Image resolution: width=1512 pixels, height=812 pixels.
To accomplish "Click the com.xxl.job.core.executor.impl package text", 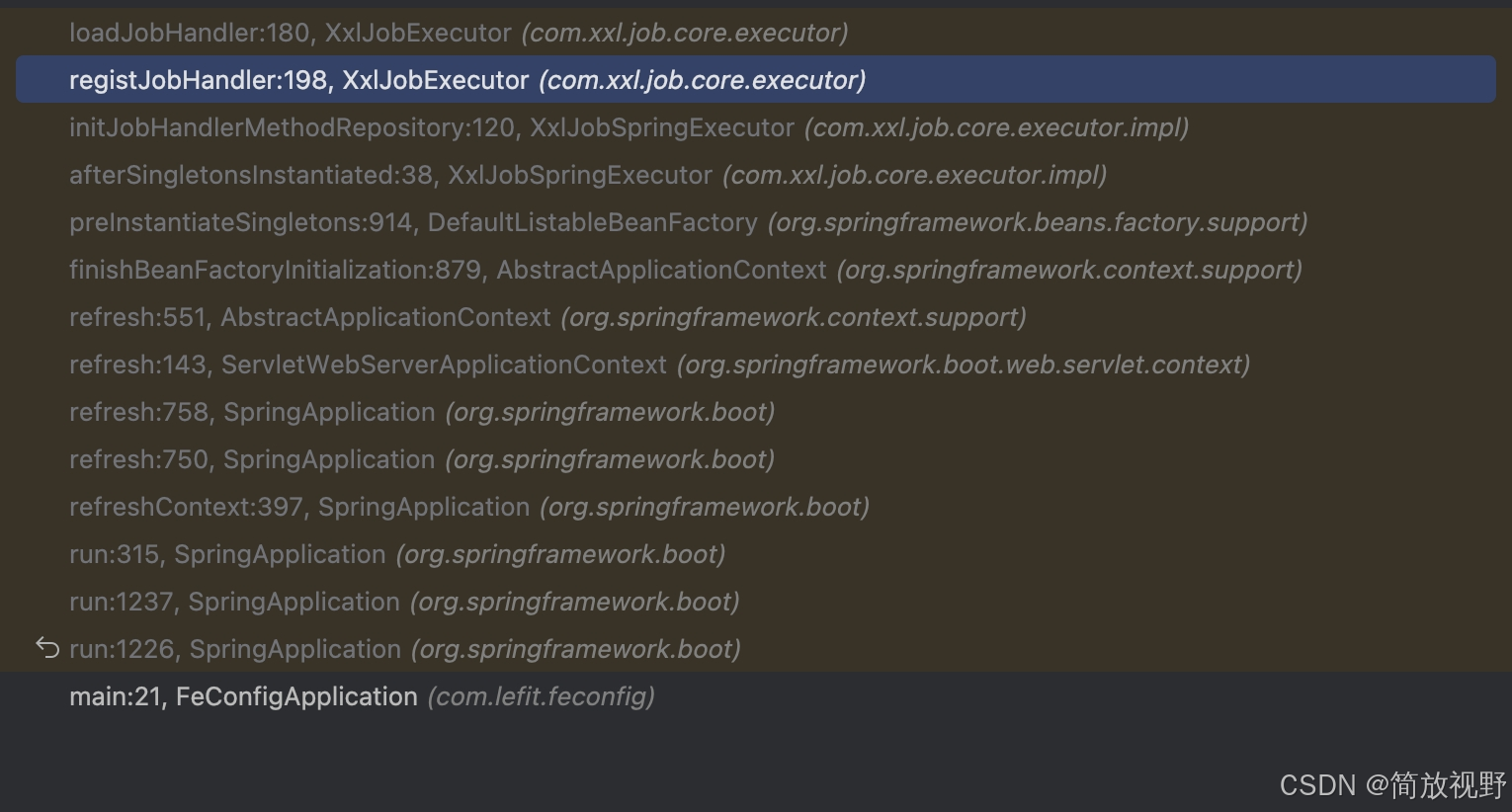I will tap(995, 127).
